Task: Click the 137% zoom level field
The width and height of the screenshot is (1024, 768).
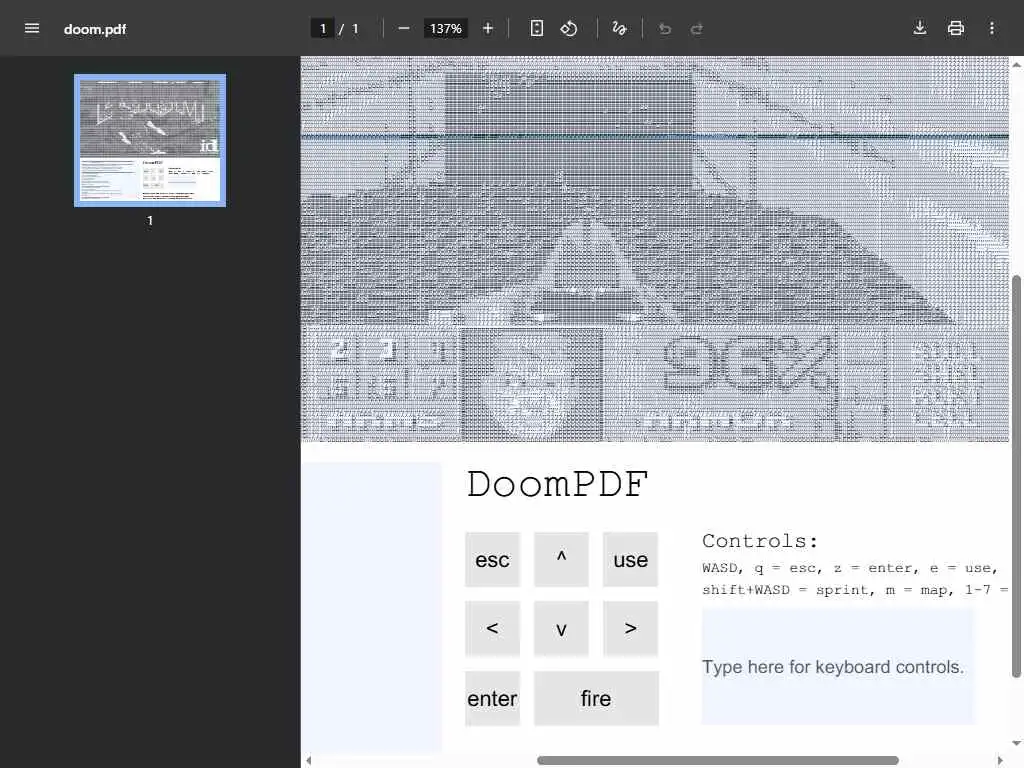Action: coord(445,29)
